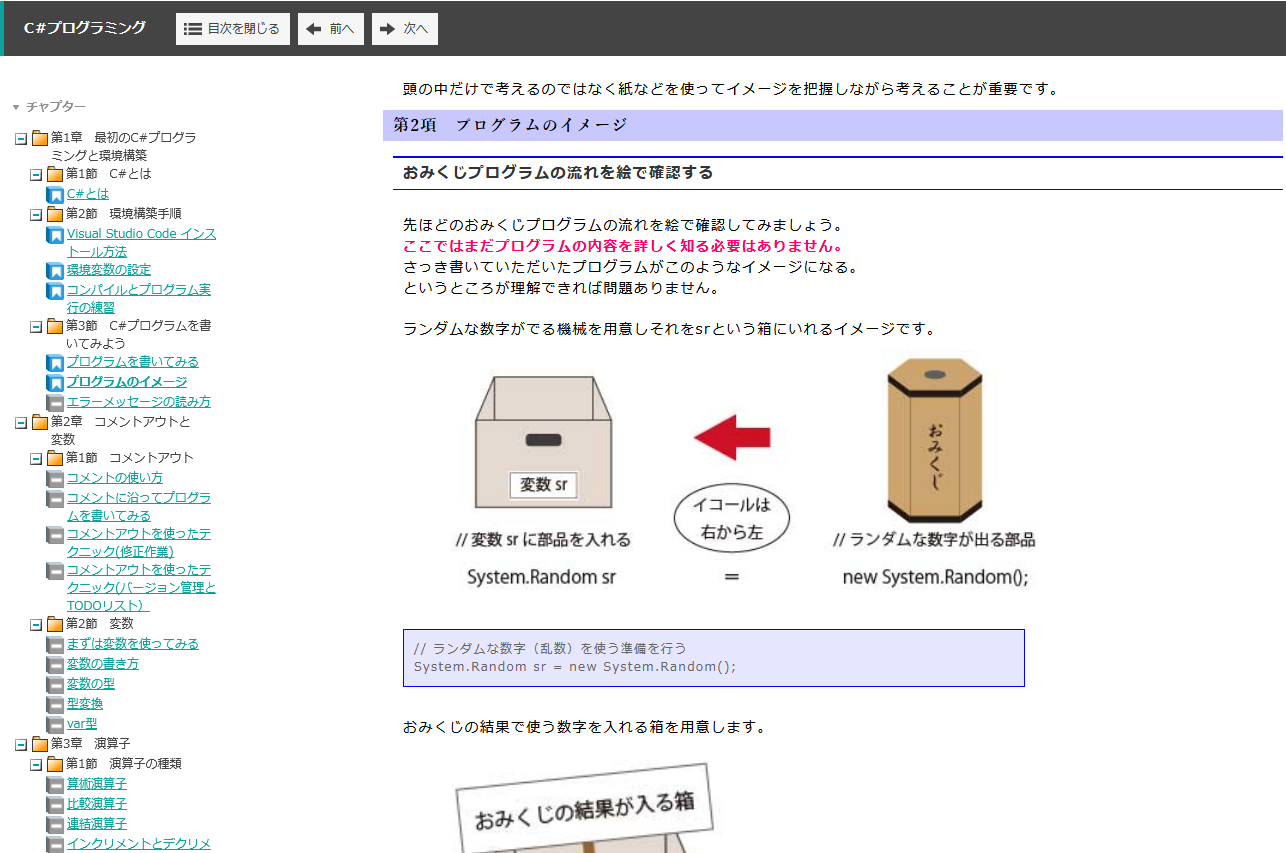
Task: Collapse the 第2節 環境構築手順 section
Action: tap(36, 214)
